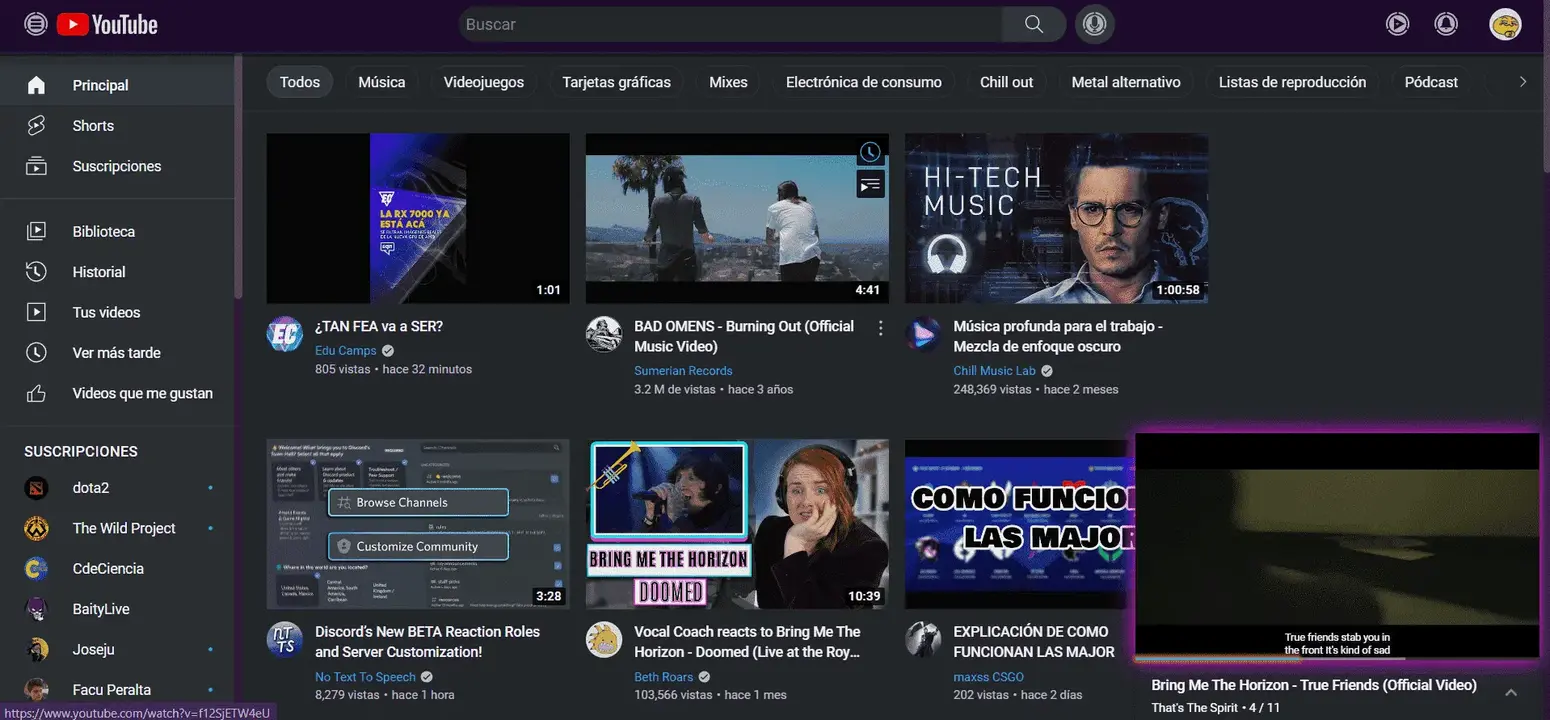Click Watch later icon on Bad Omens thumbnail
The width and height of the screenshot is (1550, 720).
click(x=870, y=153)
